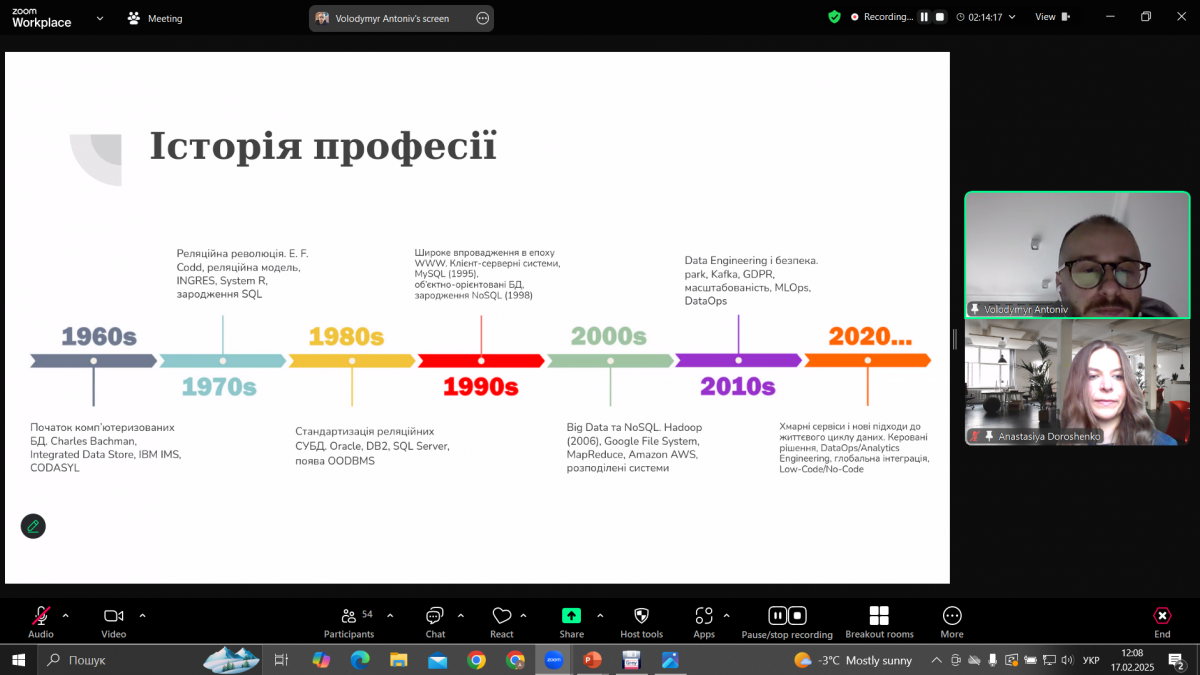Click the annotation pencil icon on slide

tap(33, 526)
